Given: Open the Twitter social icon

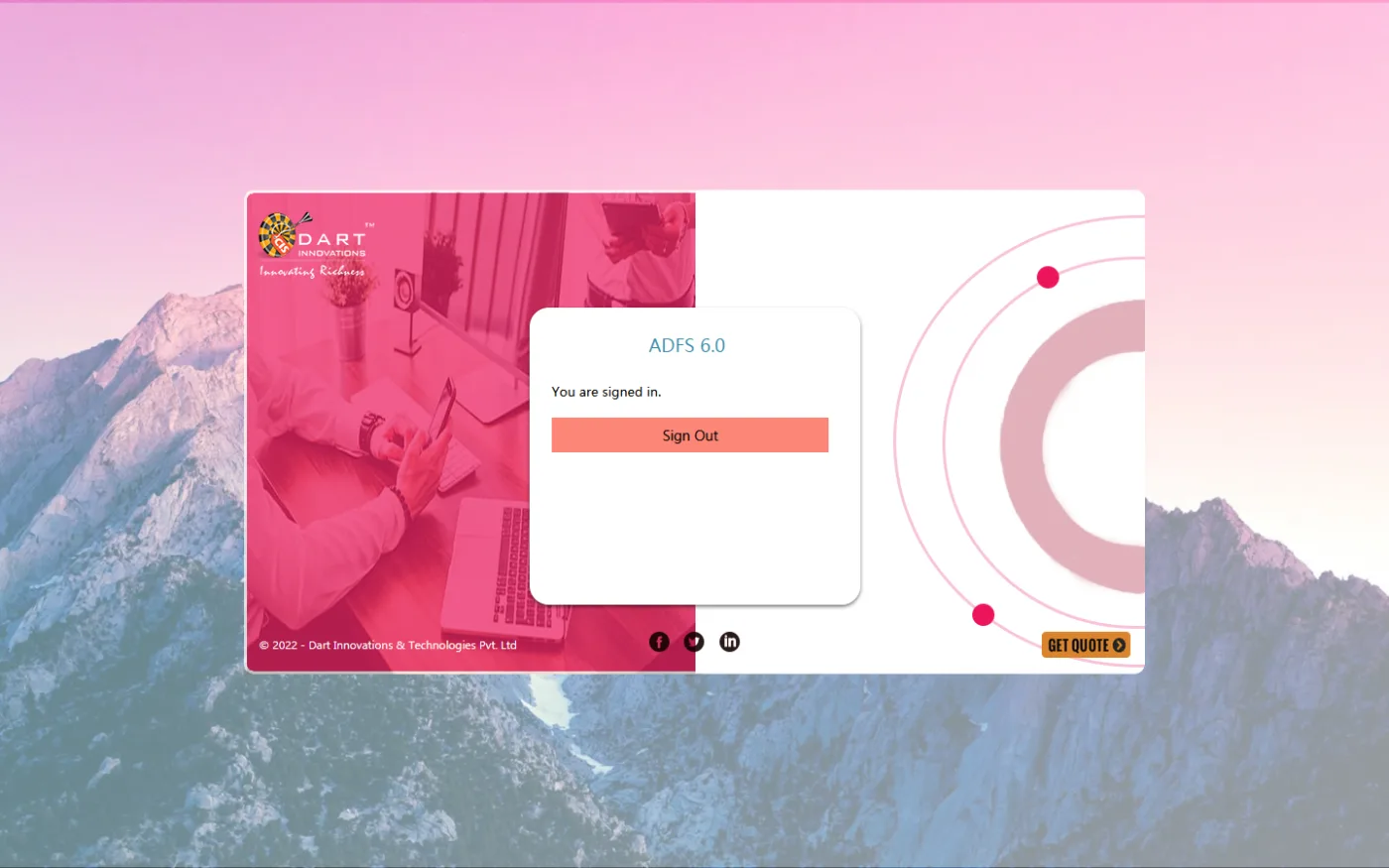Looking at the screenshot, I should click(x=694, y=642).
